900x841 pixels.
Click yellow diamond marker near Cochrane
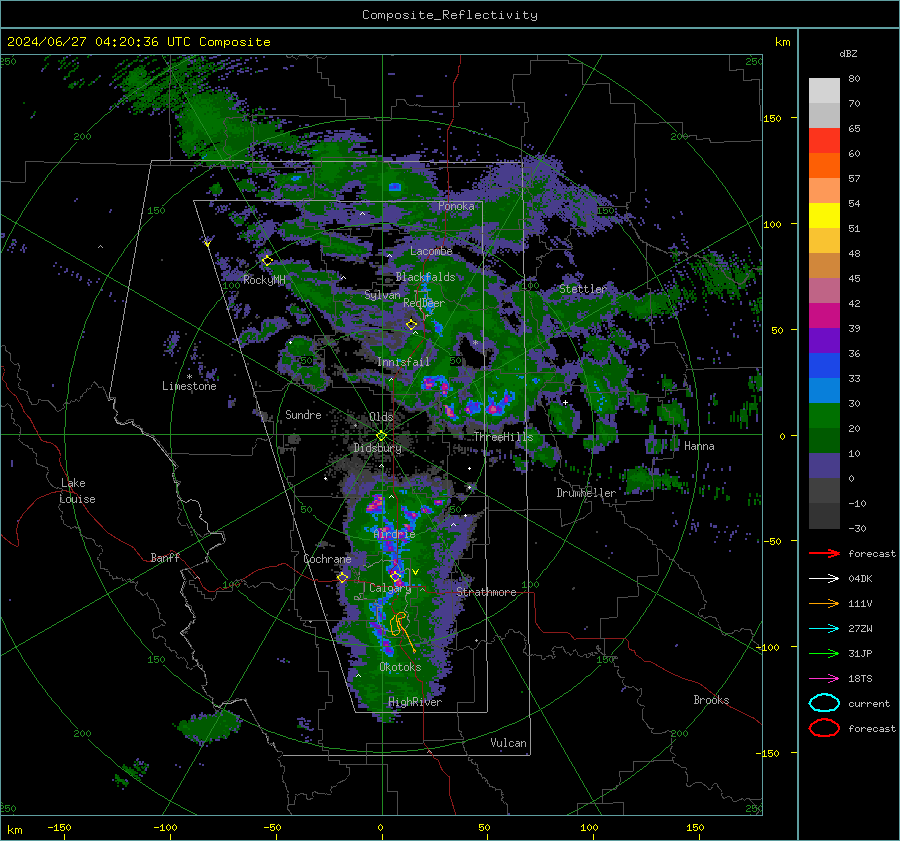(x=343, y=577)
